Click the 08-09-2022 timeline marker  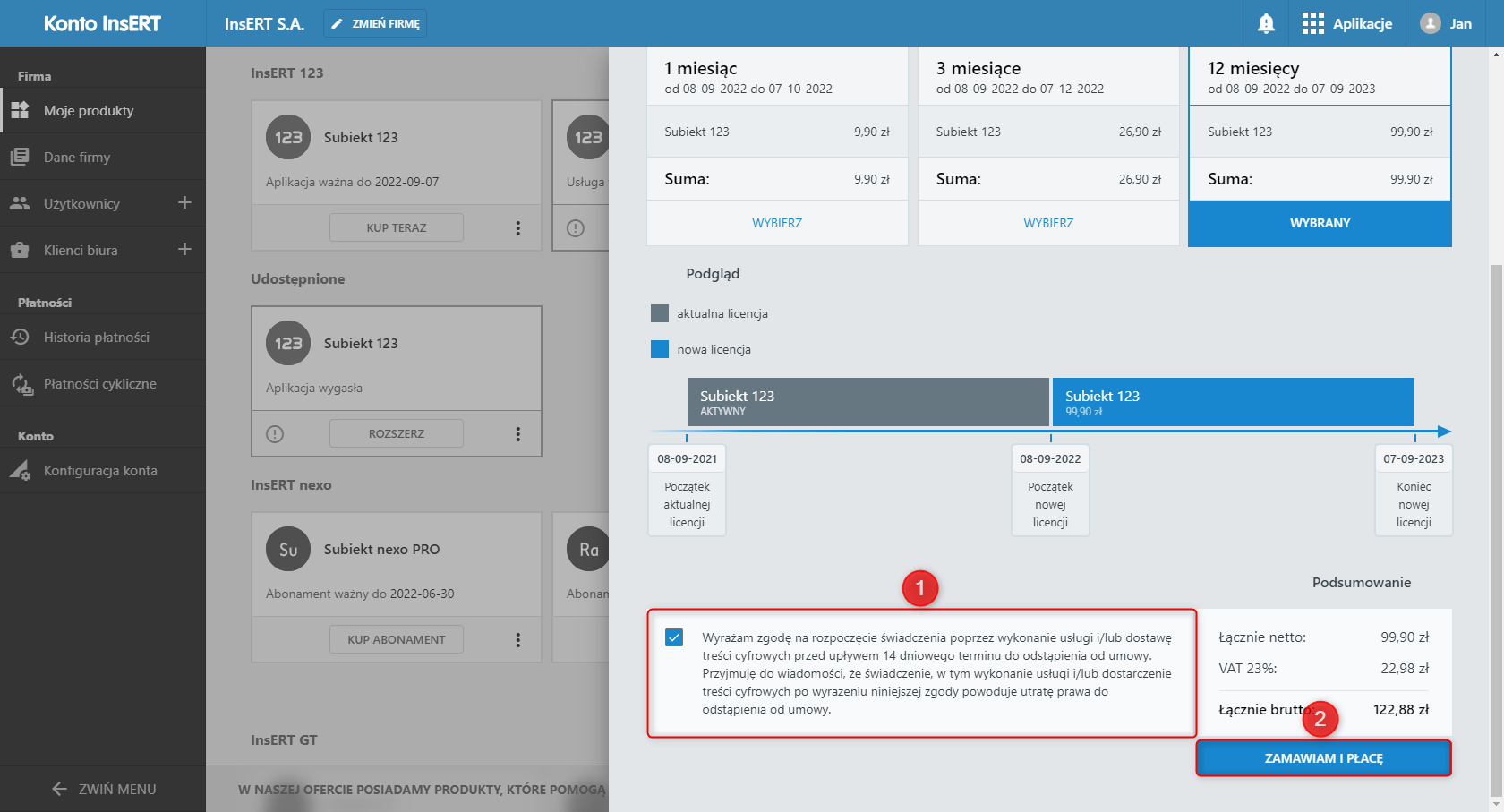[1050, 458]
